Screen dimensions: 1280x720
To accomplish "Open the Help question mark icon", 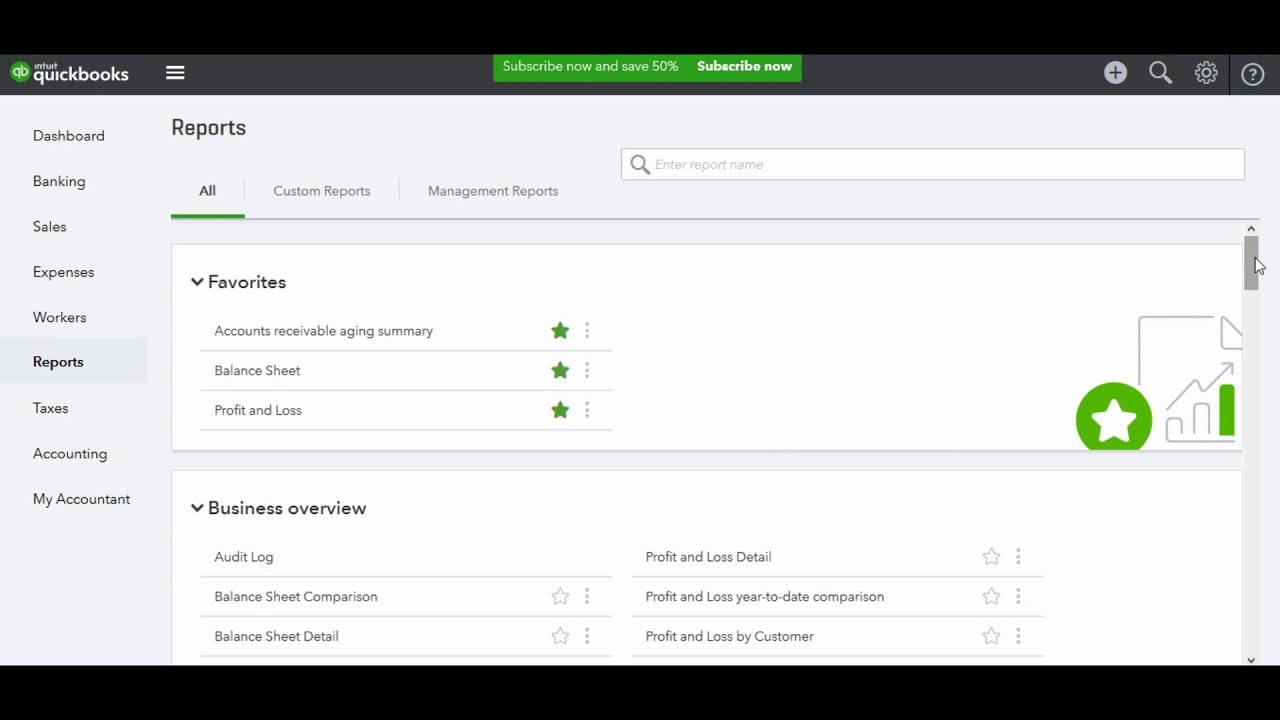I will [1252, 74].
